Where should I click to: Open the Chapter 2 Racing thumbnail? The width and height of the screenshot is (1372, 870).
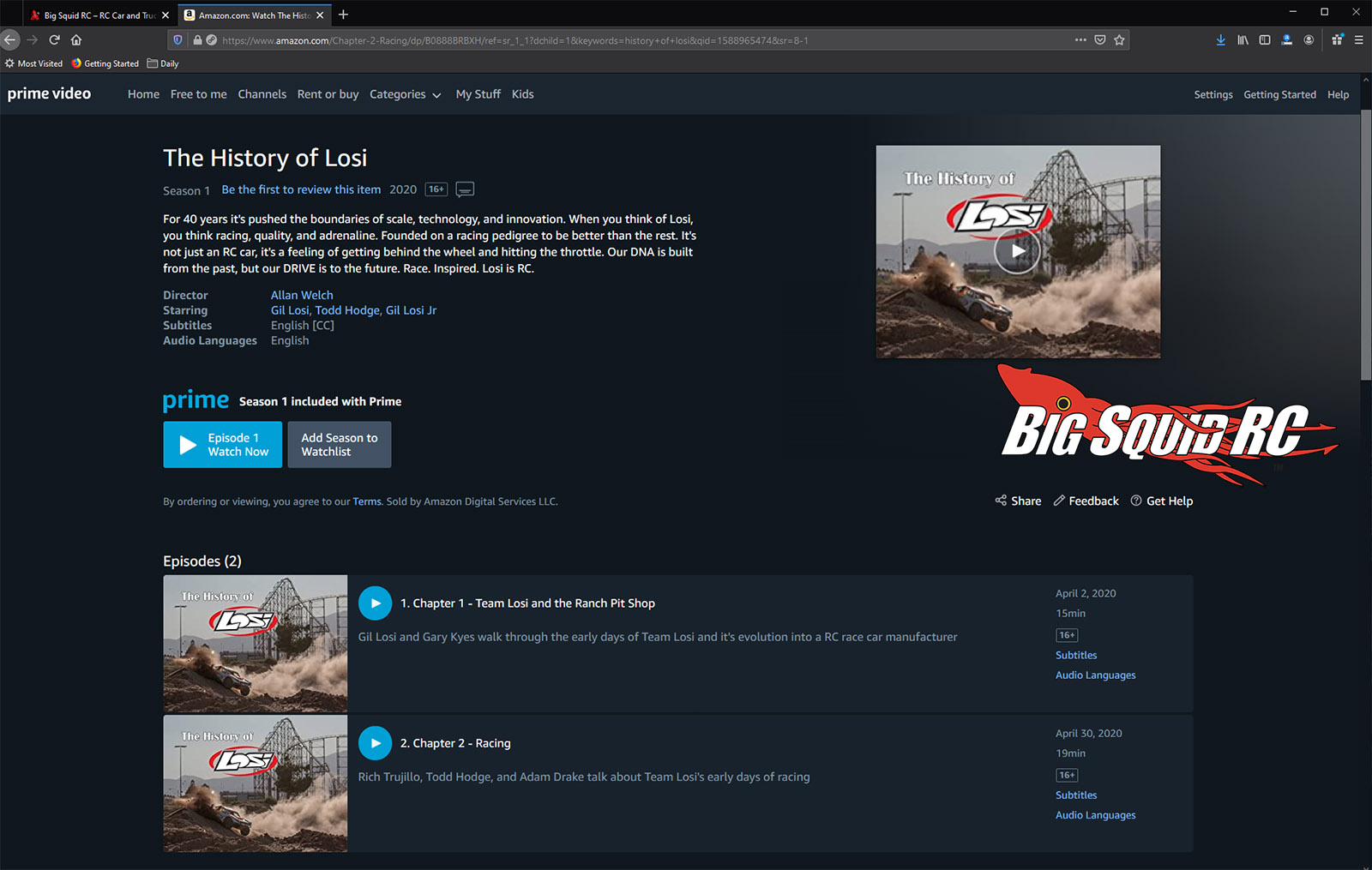pos(256,783)
